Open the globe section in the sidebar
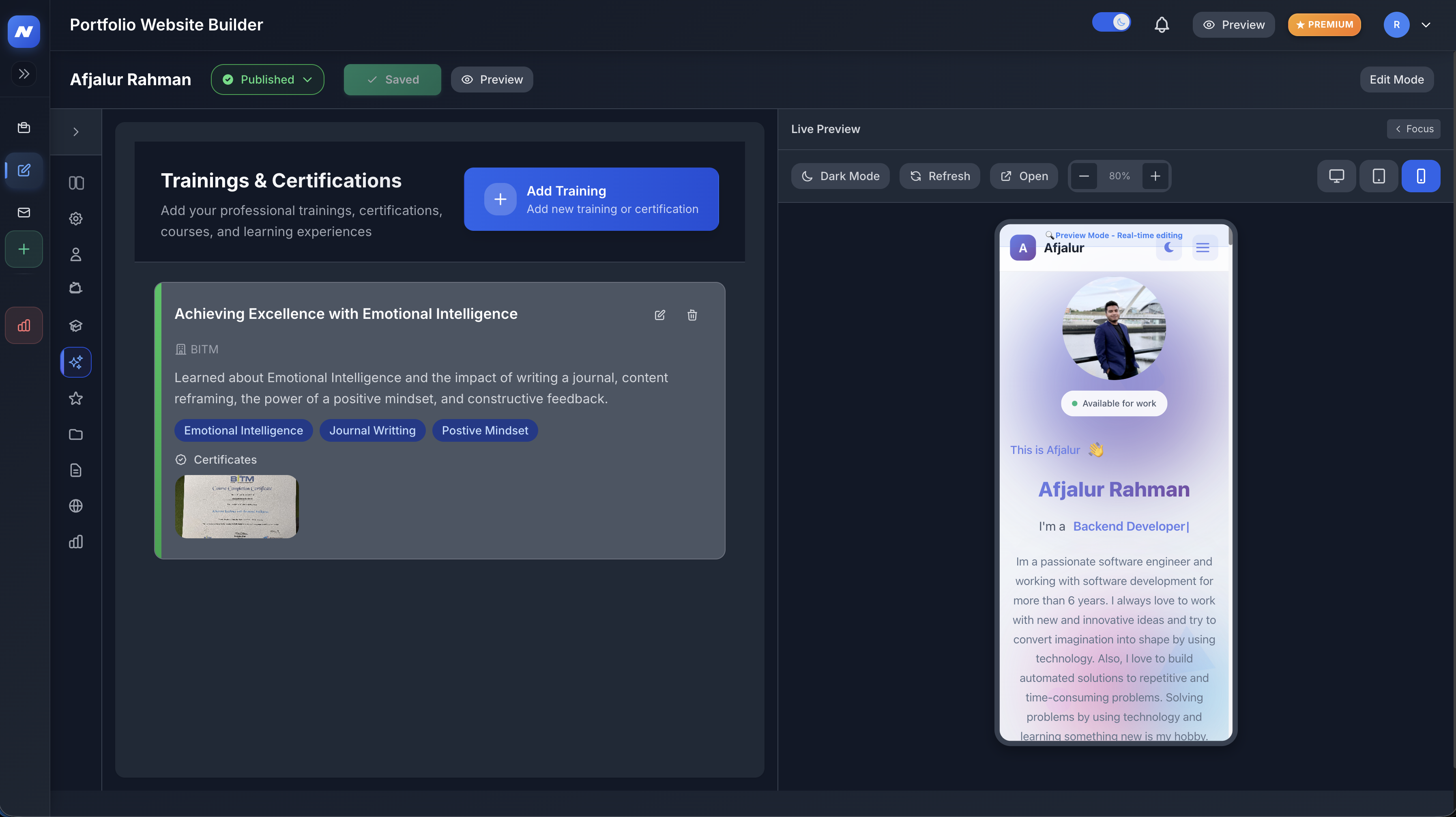The height and width of the screenshot is (817, 1456). (x=76, y=506)
